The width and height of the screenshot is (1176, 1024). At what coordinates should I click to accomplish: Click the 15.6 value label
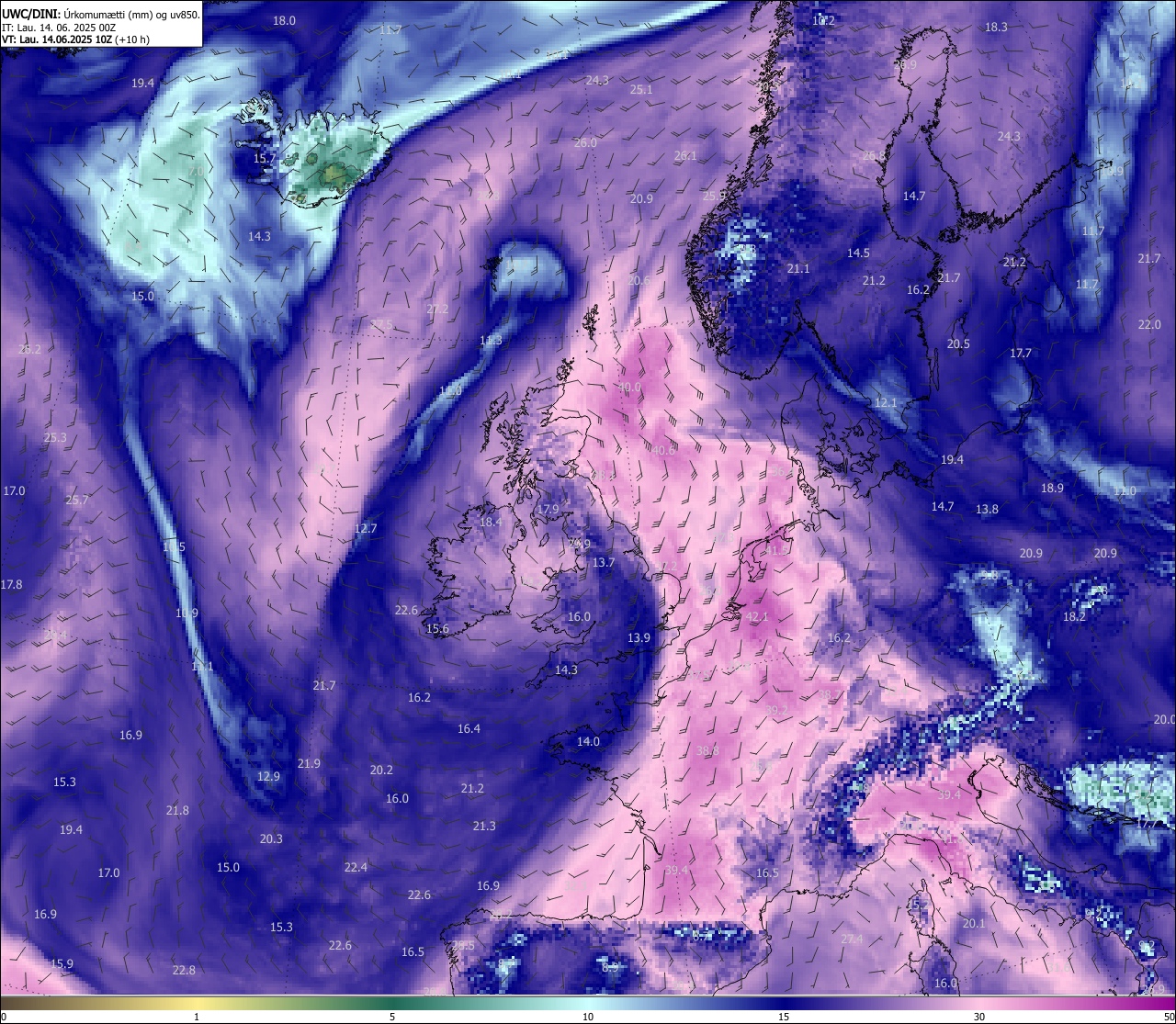[x=437, y=628]
